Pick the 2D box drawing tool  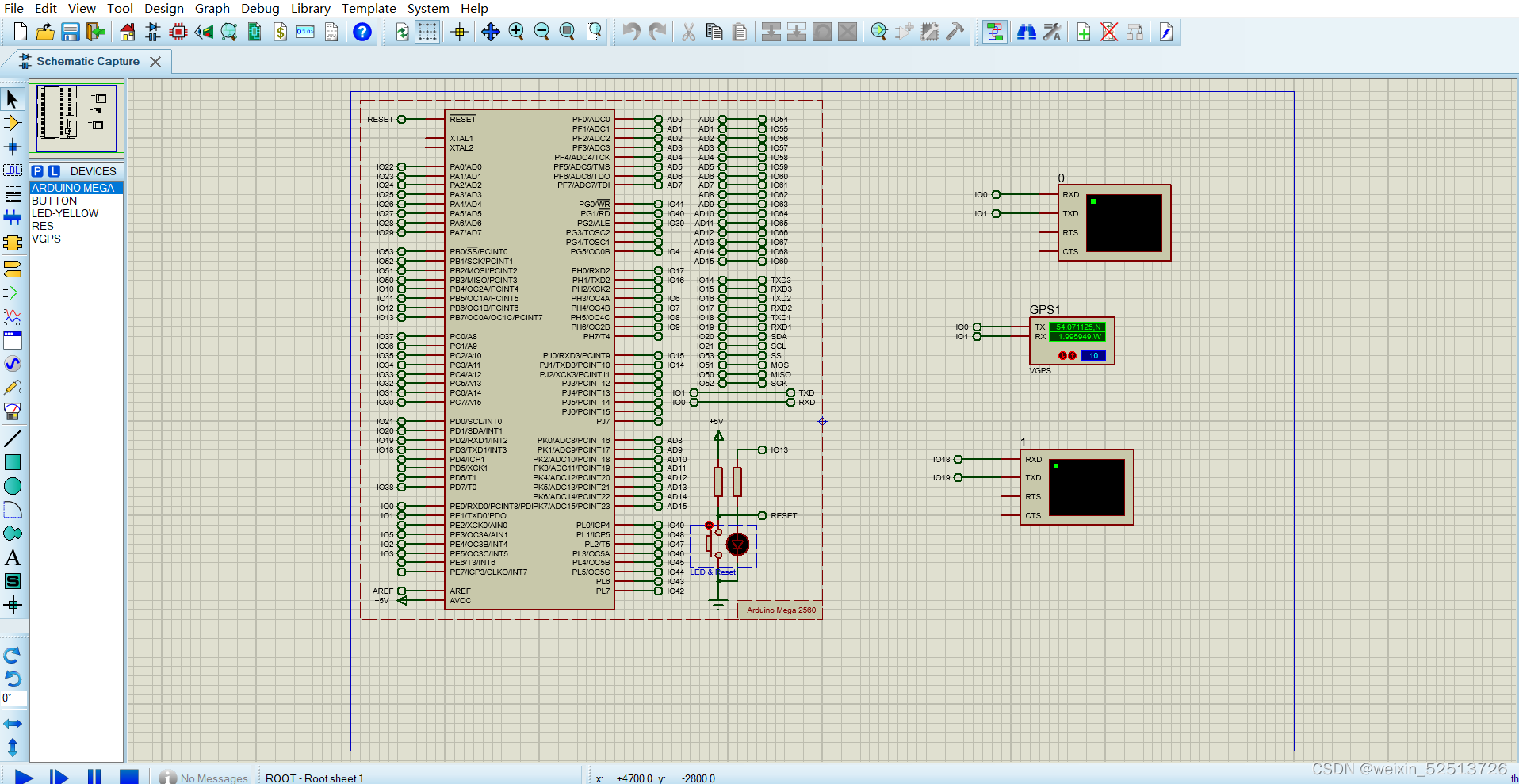click(x=13, y=462)
